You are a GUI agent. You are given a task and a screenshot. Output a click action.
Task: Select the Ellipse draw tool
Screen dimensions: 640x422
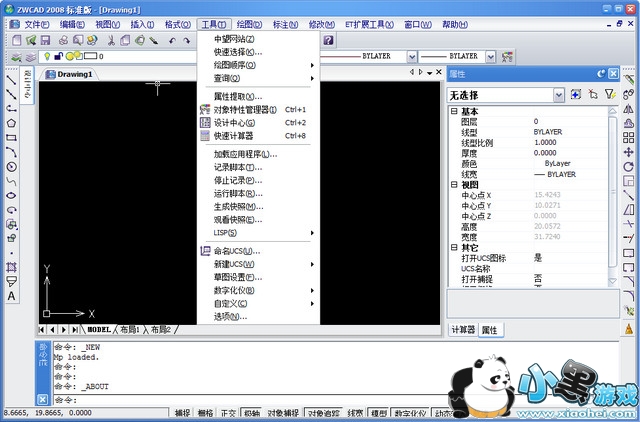[x=11, y=195]
